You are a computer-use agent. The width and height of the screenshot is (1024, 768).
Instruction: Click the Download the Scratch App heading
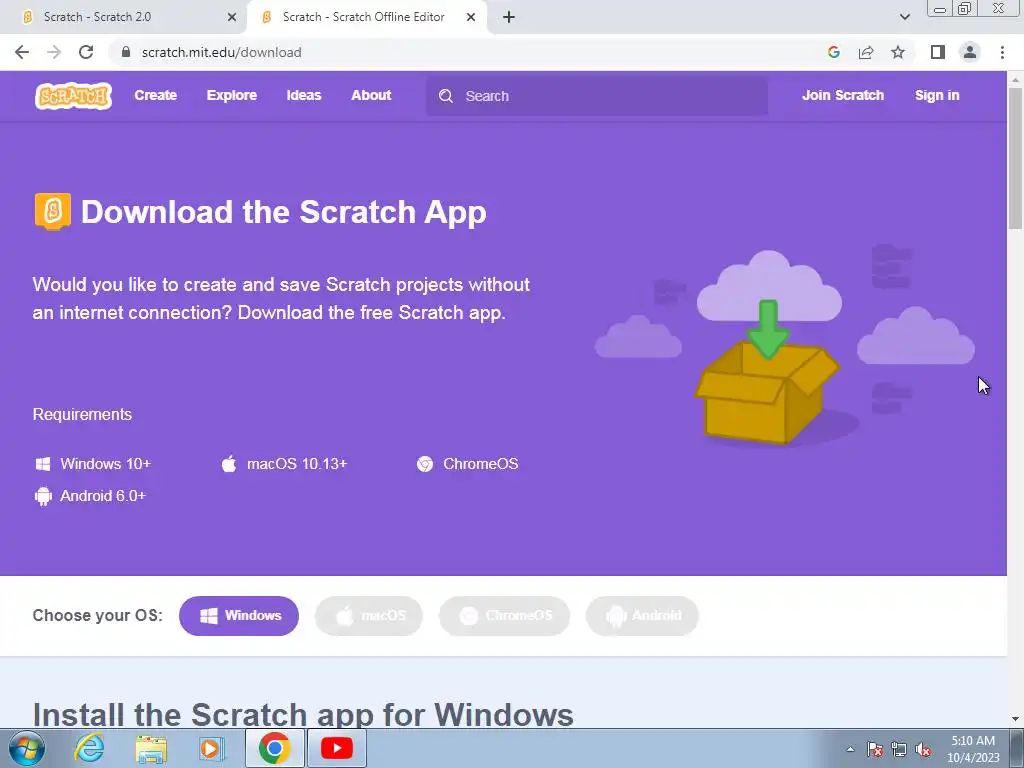(x=283, y=212)
